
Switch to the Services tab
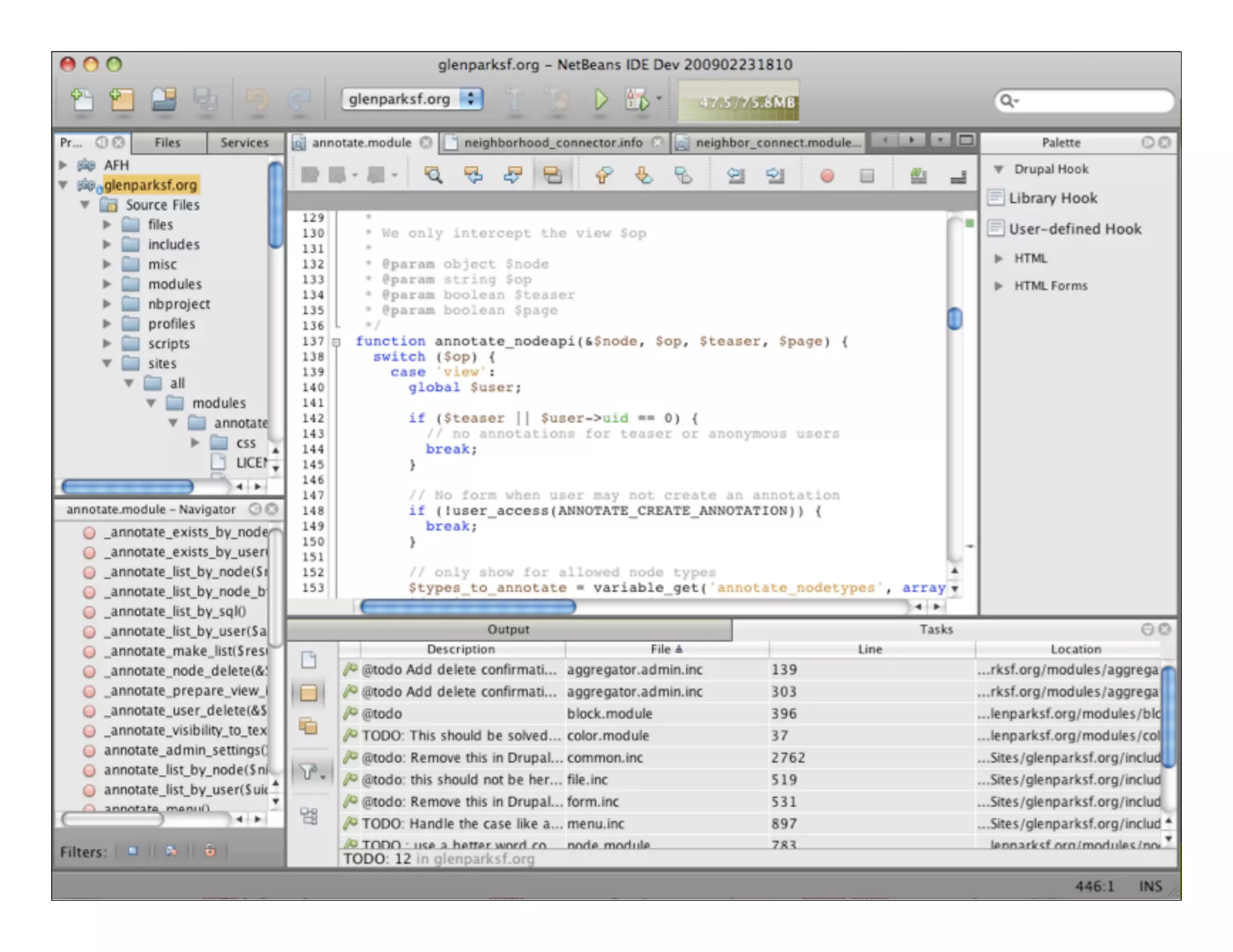point(244,143)
